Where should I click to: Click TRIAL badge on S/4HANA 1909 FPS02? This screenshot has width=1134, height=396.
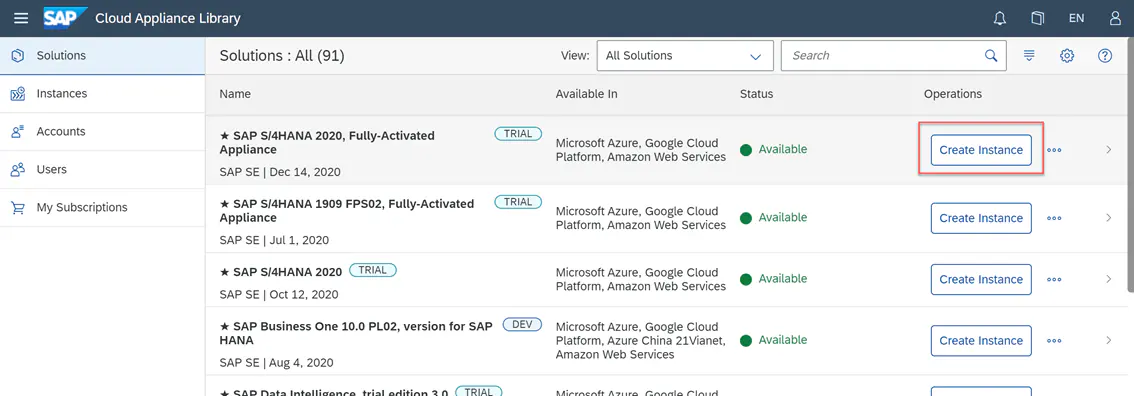pyautogui.click(x=518, y=202)
